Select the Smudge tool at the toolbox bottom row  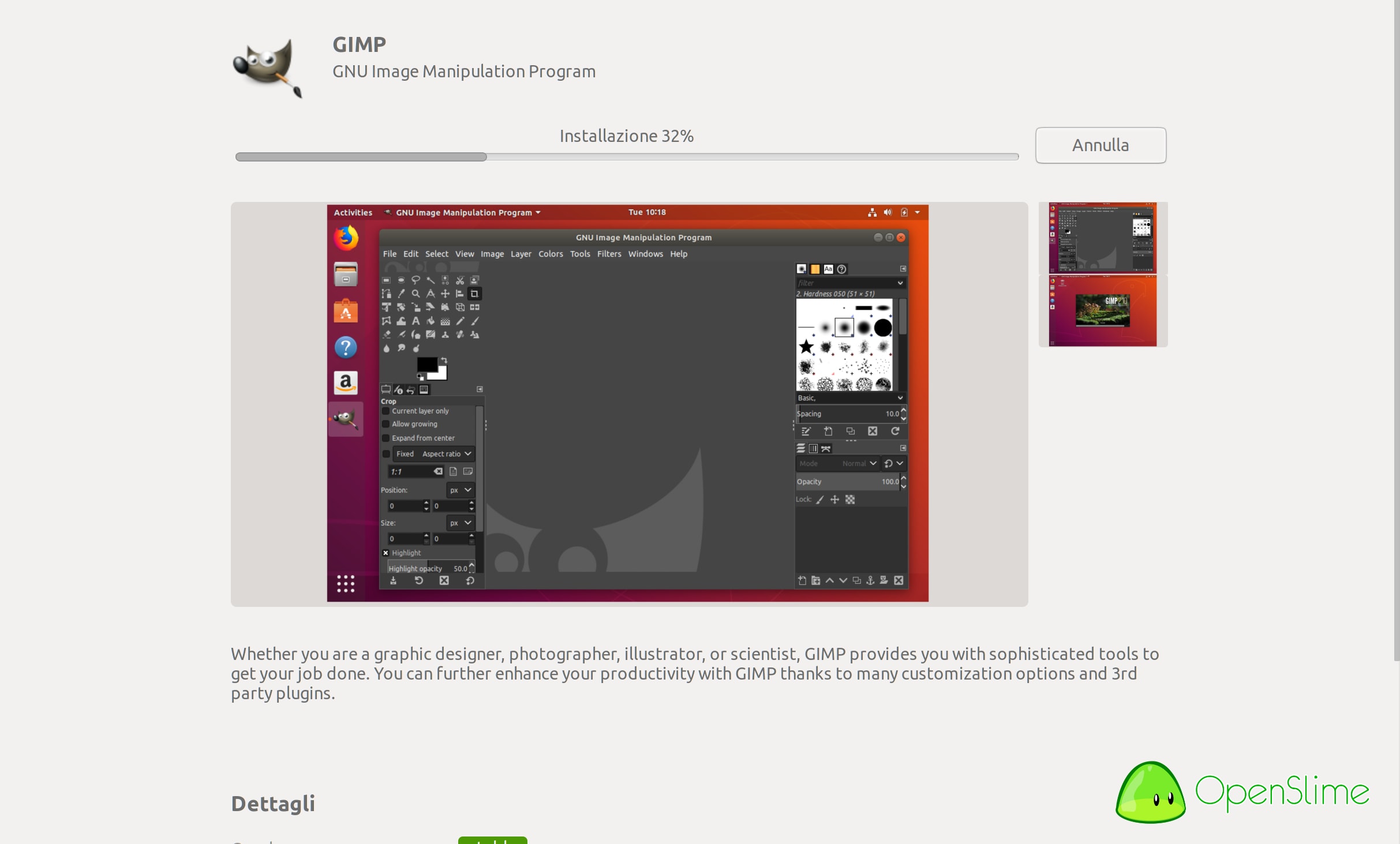[x=401, y=348]
